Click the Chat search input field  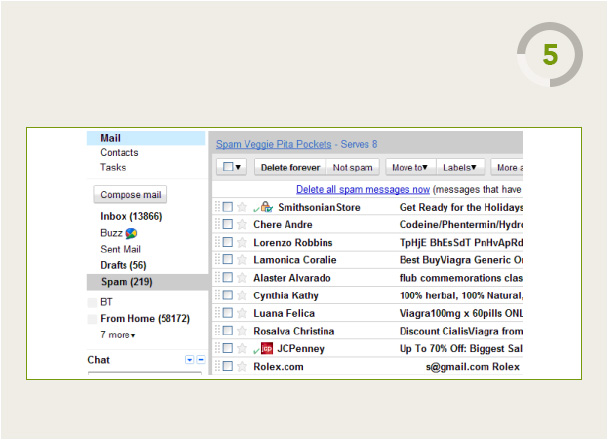[x=145, y=373]
